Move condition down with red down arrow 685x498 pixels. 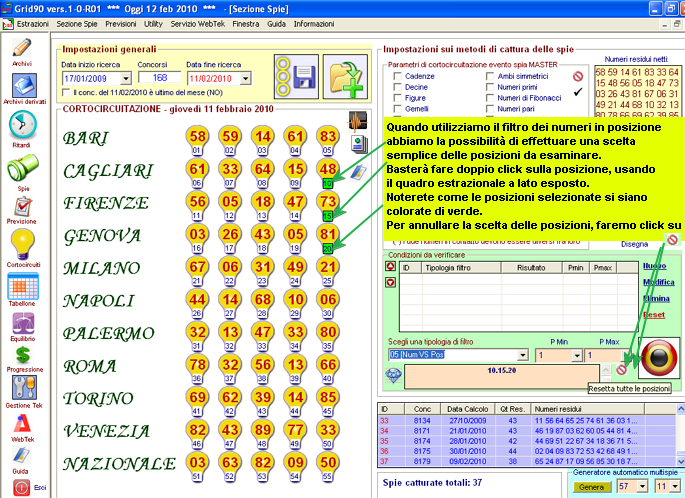[x=391, y=283]
